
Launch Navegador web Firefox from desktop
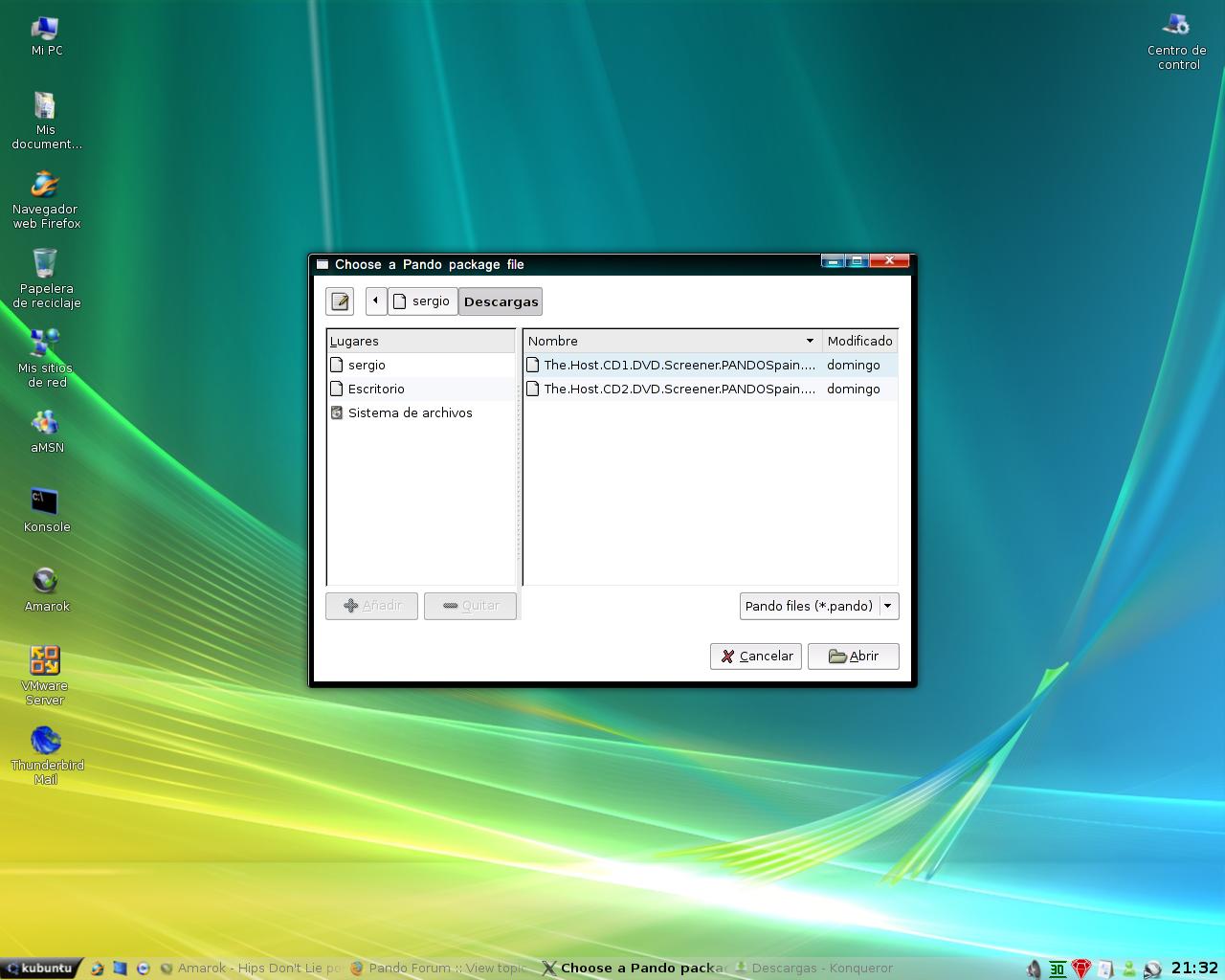click(x=46, y=200)
